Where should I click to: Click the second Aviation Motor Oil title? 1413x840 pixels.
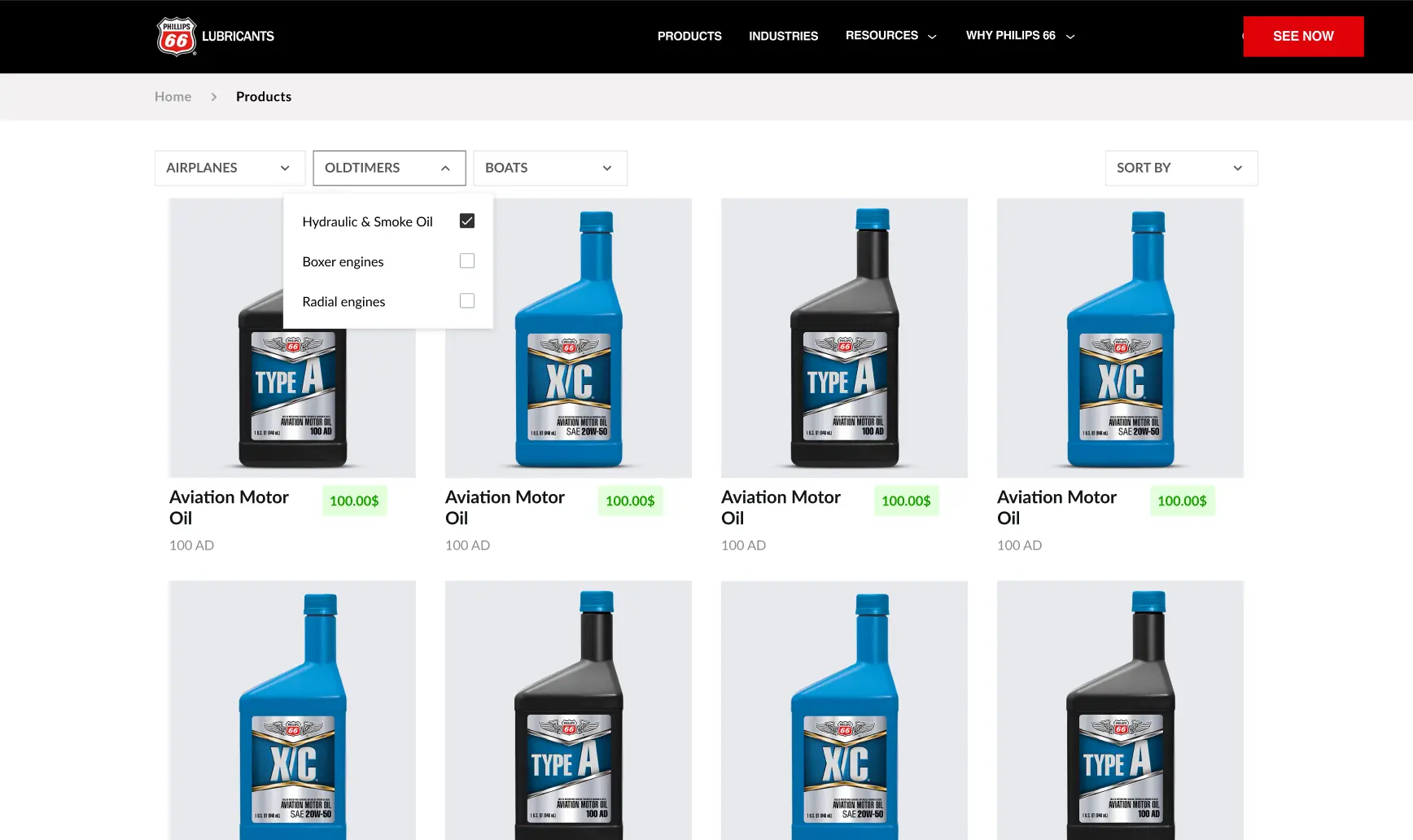pyautogui.click(x=505, y=506)
